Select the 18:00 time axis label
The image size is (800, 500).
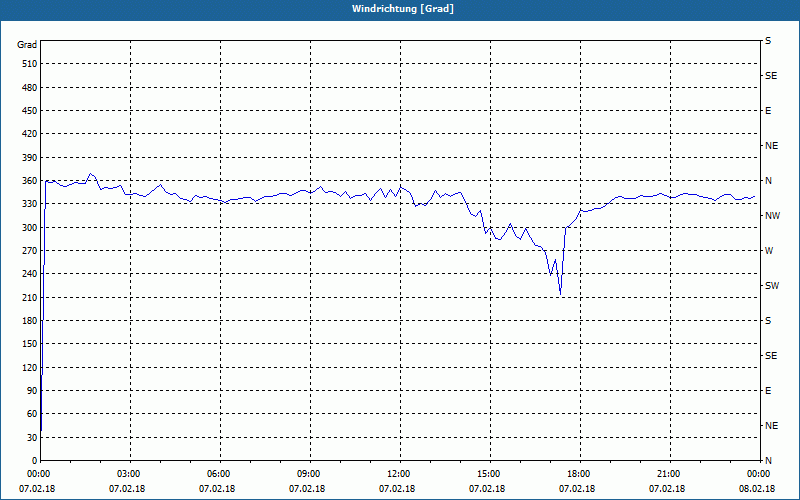(x=580, y=474)
